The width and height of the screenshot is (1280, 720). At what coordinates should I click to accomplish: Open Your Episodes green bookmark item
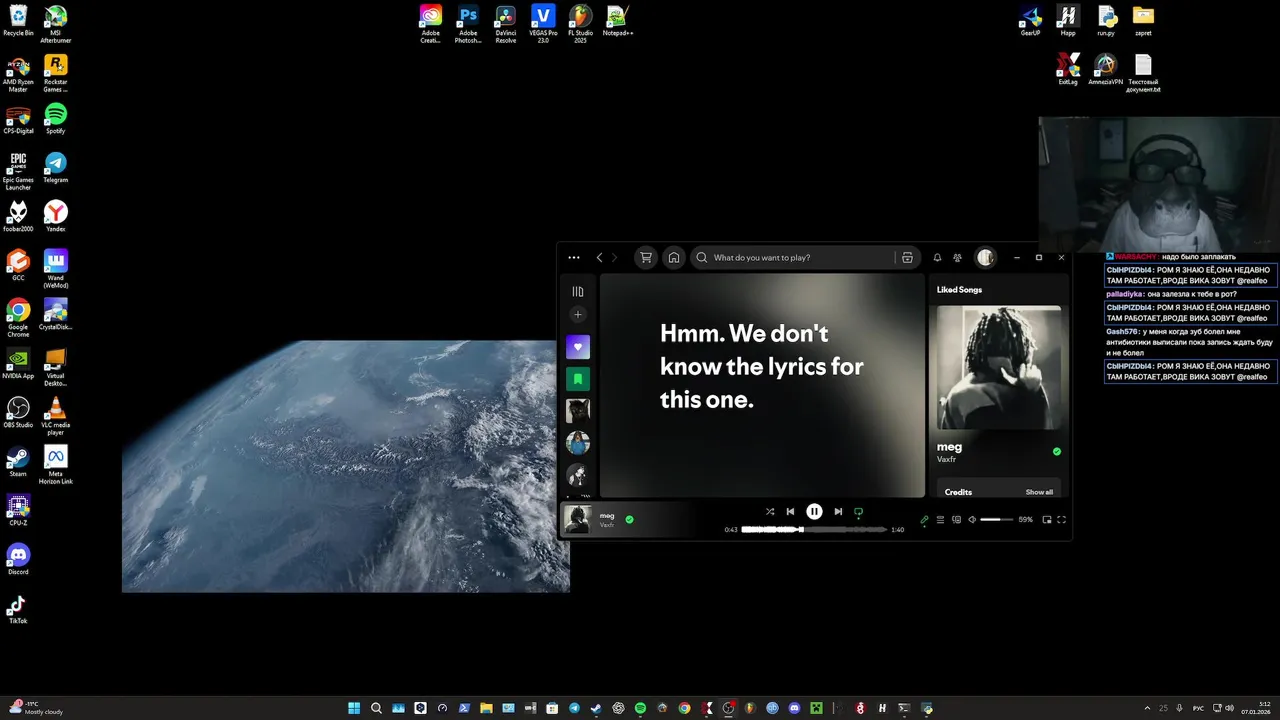click(x=578, y=379)
